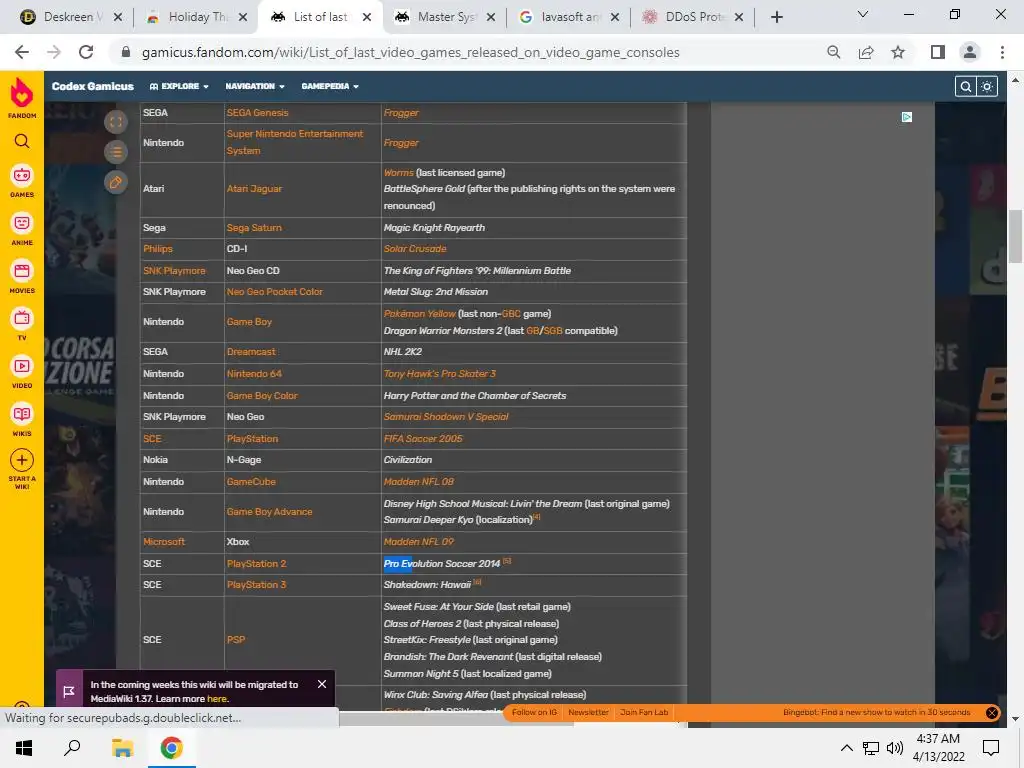This screenshot has height=768, width=1024.
Task: Click the Start a Wiki plus icon
Action: [22, 460]
